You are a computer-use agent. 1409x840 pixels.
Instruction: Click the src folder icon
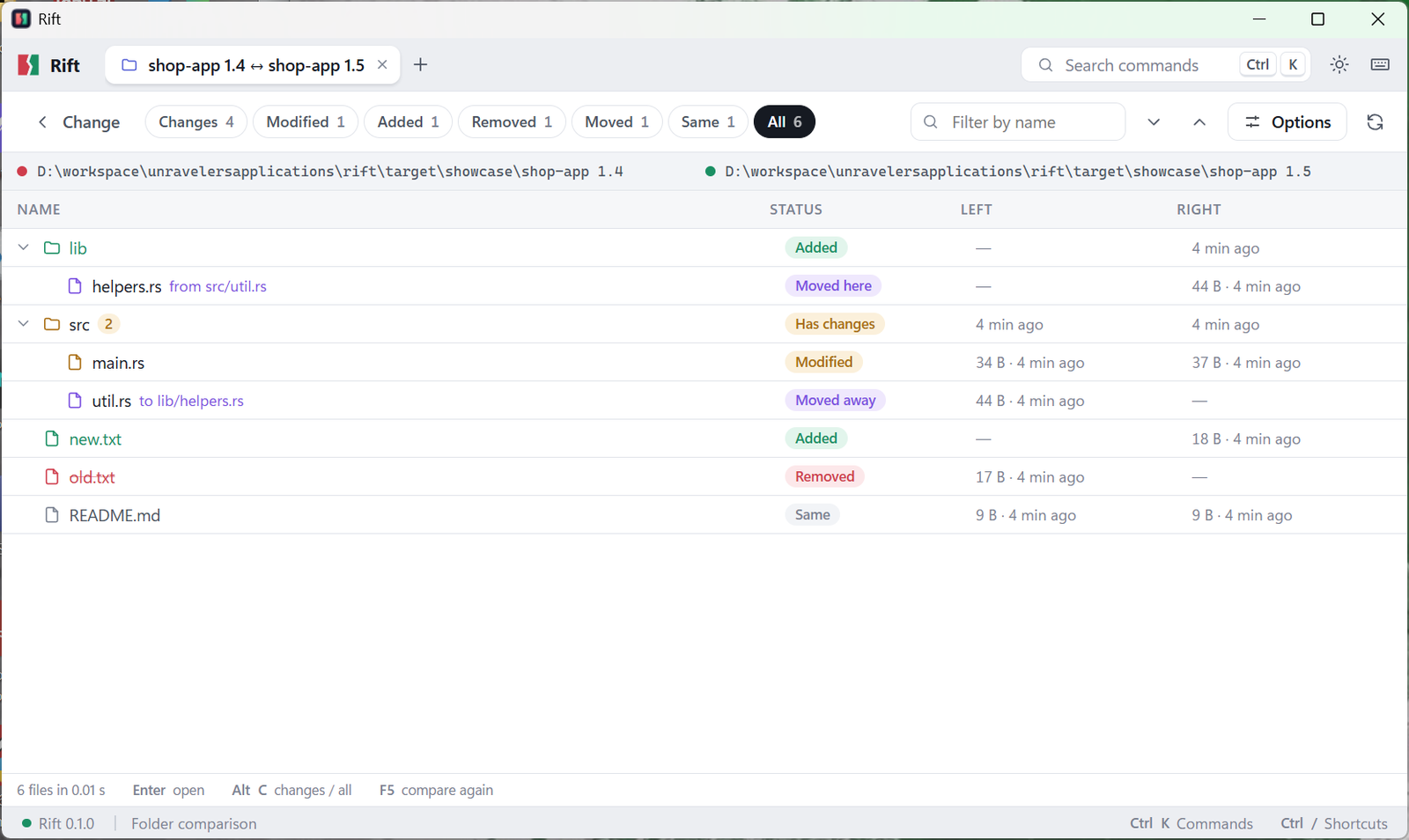(x=52, y=324)
